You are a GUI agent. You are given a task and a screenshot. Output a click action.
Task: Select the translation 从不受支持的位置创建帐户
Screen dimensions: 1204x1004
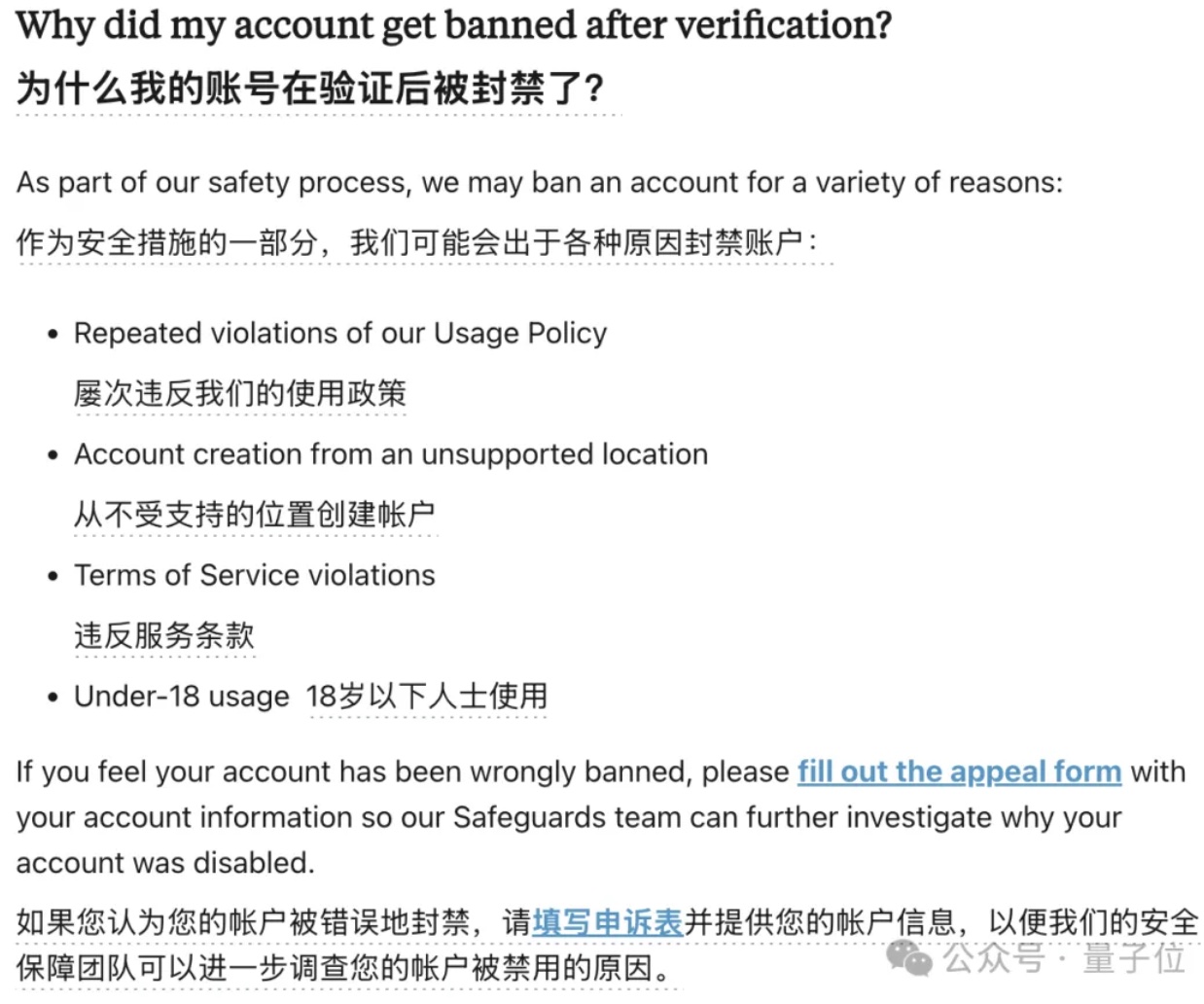[x=254, y=514]
